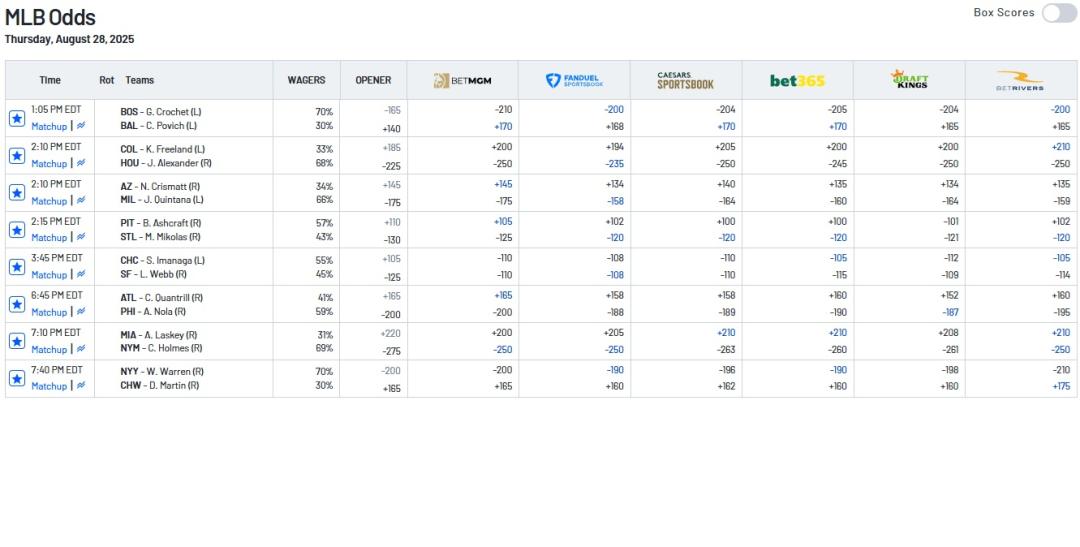This screenshot has width=1080, height=547.
Task: Open the bet365 logo header
Action: point(797,80)
